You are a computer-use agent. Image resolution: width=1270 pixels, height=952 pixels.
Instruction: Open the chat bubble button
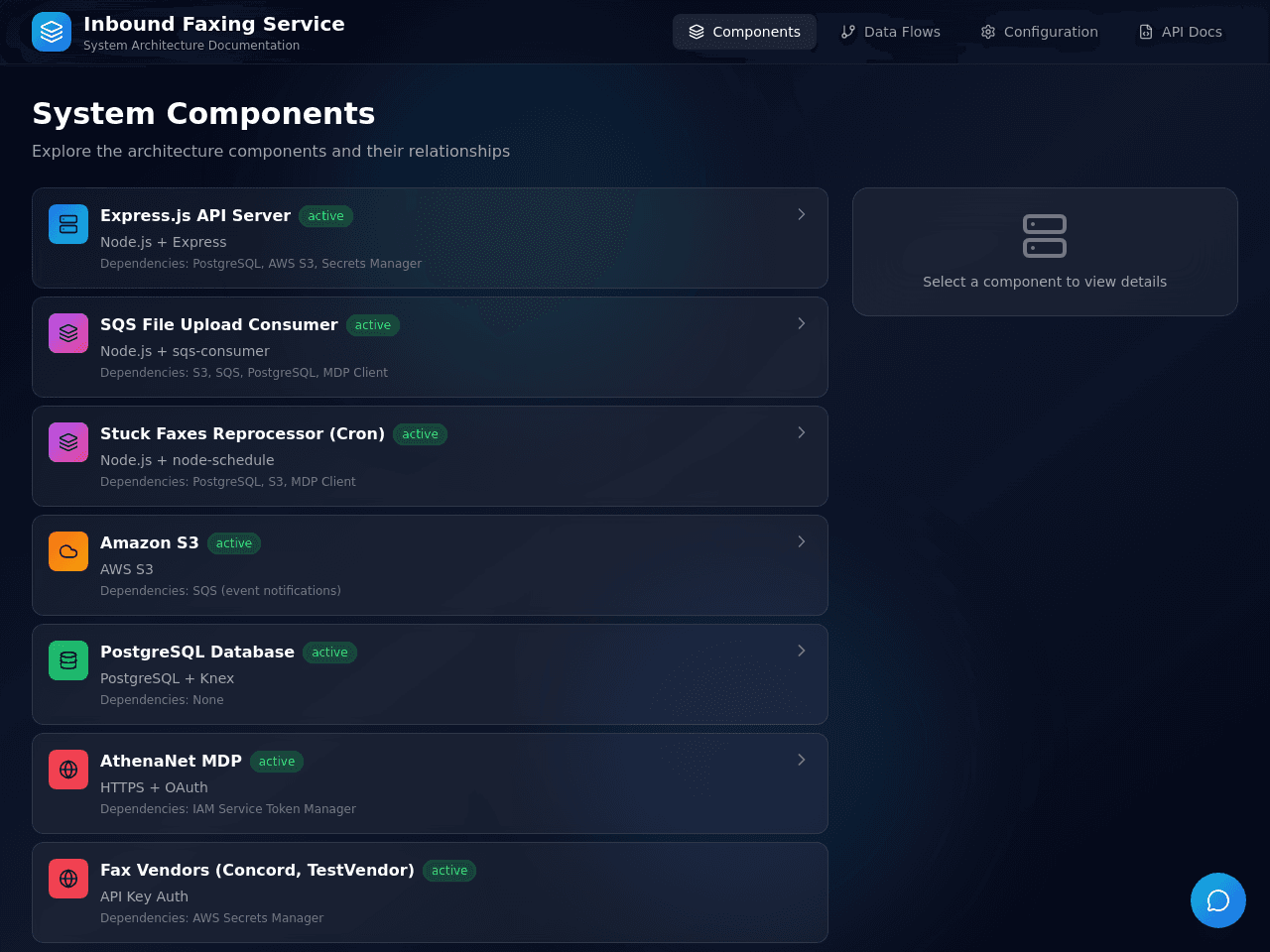tap(1218, 900)
